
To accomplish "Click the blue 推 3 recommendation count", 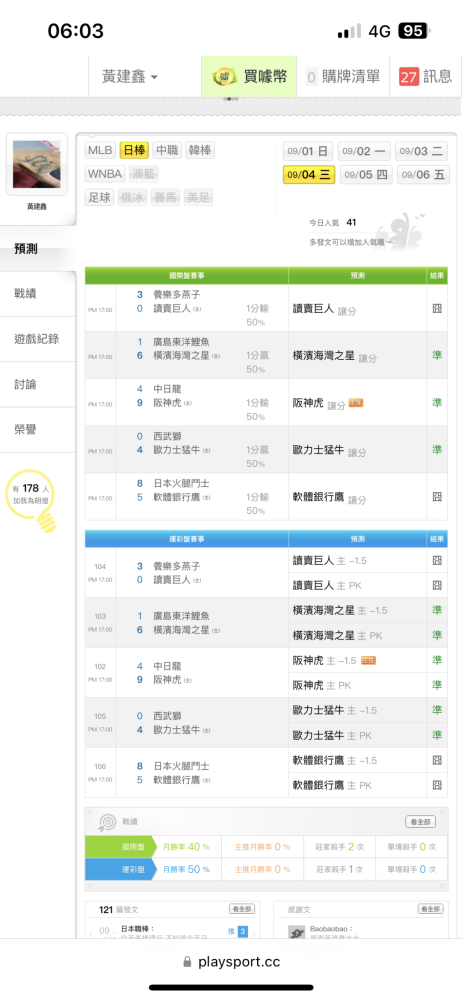I will (238, 932).
